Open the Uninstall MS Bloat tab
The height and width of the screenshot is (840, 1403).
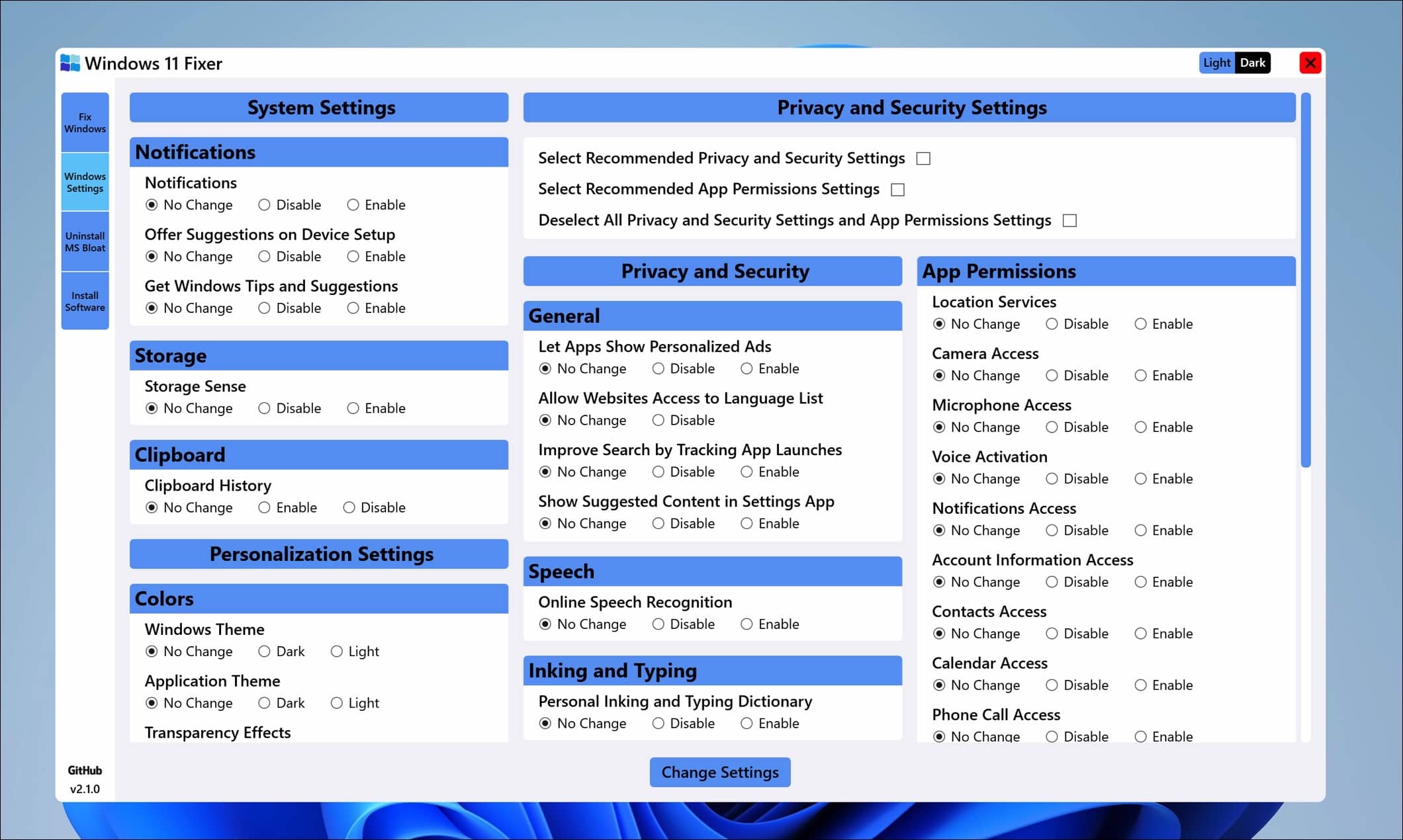pos(85,241)
